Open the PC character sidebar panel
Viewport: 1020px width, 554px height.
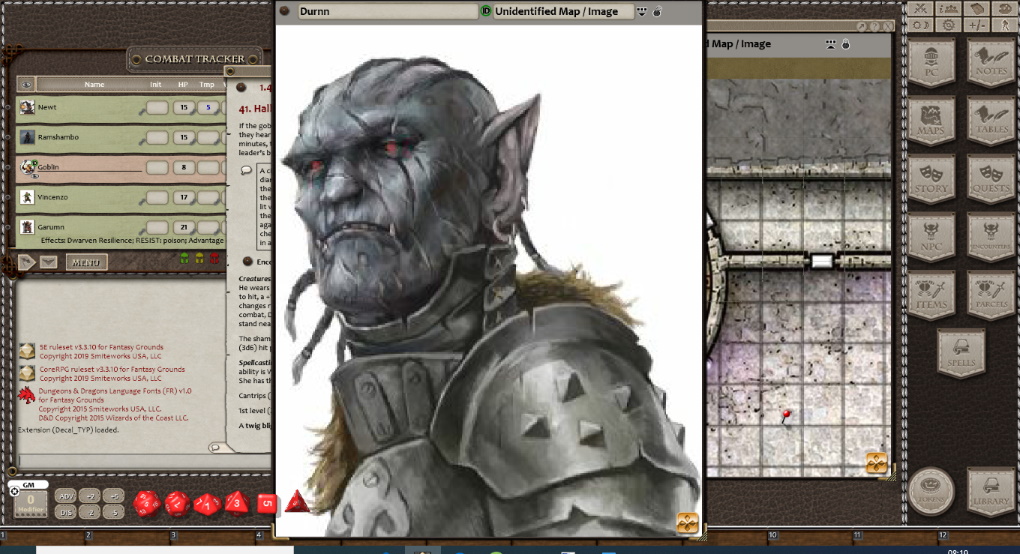[x=931, y=65]
